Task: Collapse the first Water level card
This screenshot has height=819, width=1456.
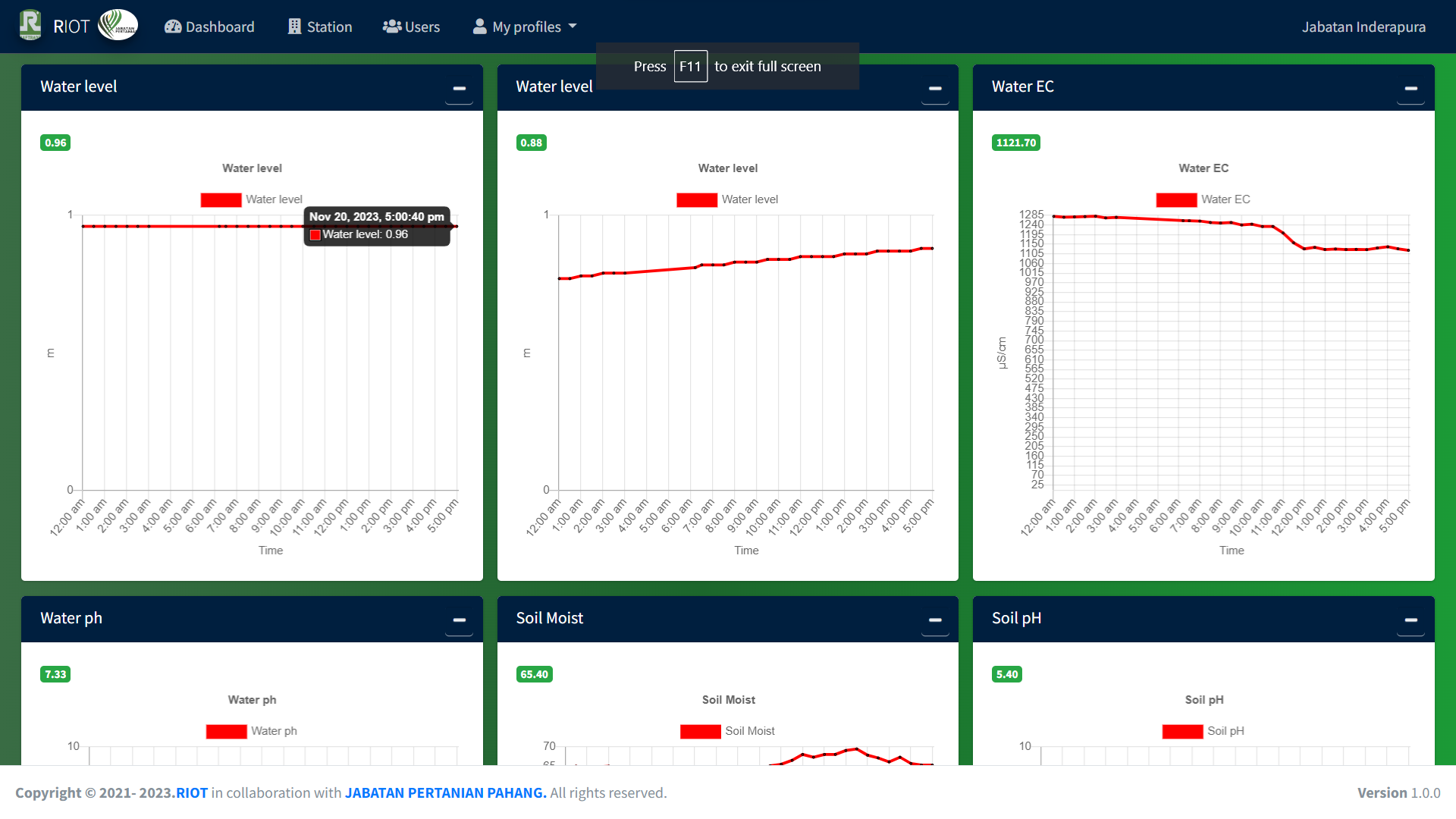Action: coord(459,89)
